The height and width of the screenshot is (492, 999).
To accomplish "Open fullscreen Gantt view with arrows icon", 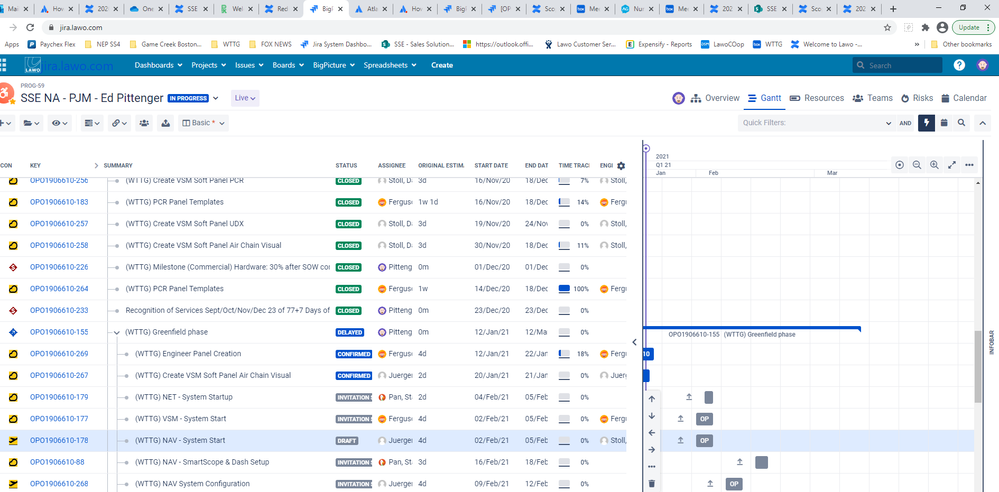I will pos(952,164).
